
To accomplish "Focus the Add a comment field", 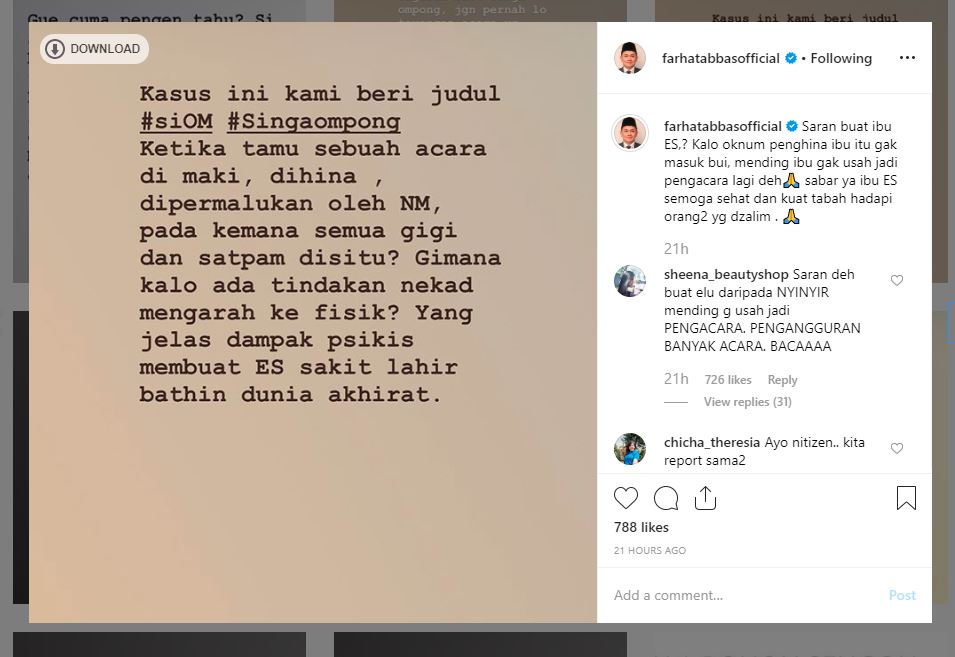I will click(746, 595).
